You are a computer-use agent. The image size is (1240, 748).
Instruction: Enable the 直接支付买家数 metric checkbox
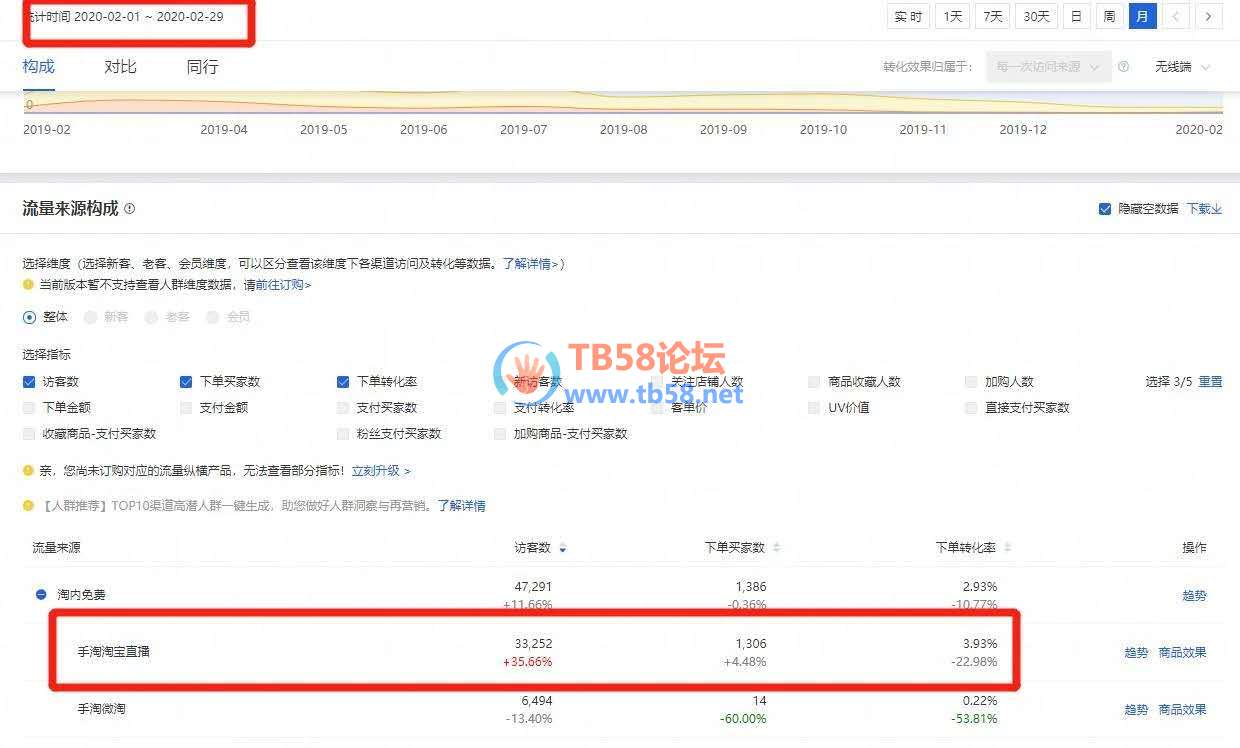(x=971, y=407)
